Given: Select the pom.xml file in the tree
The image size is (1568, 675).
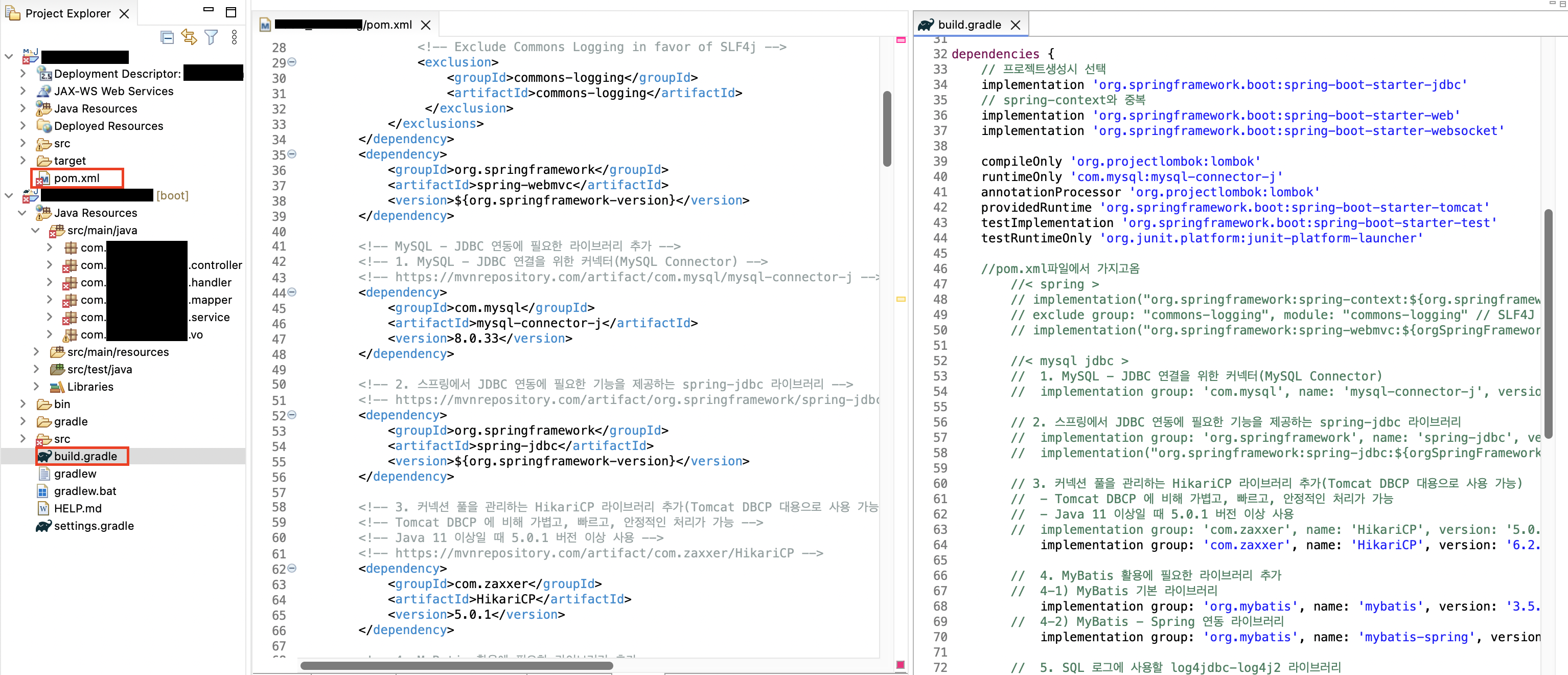Looking at the screenshot, I should click(77, 178).
